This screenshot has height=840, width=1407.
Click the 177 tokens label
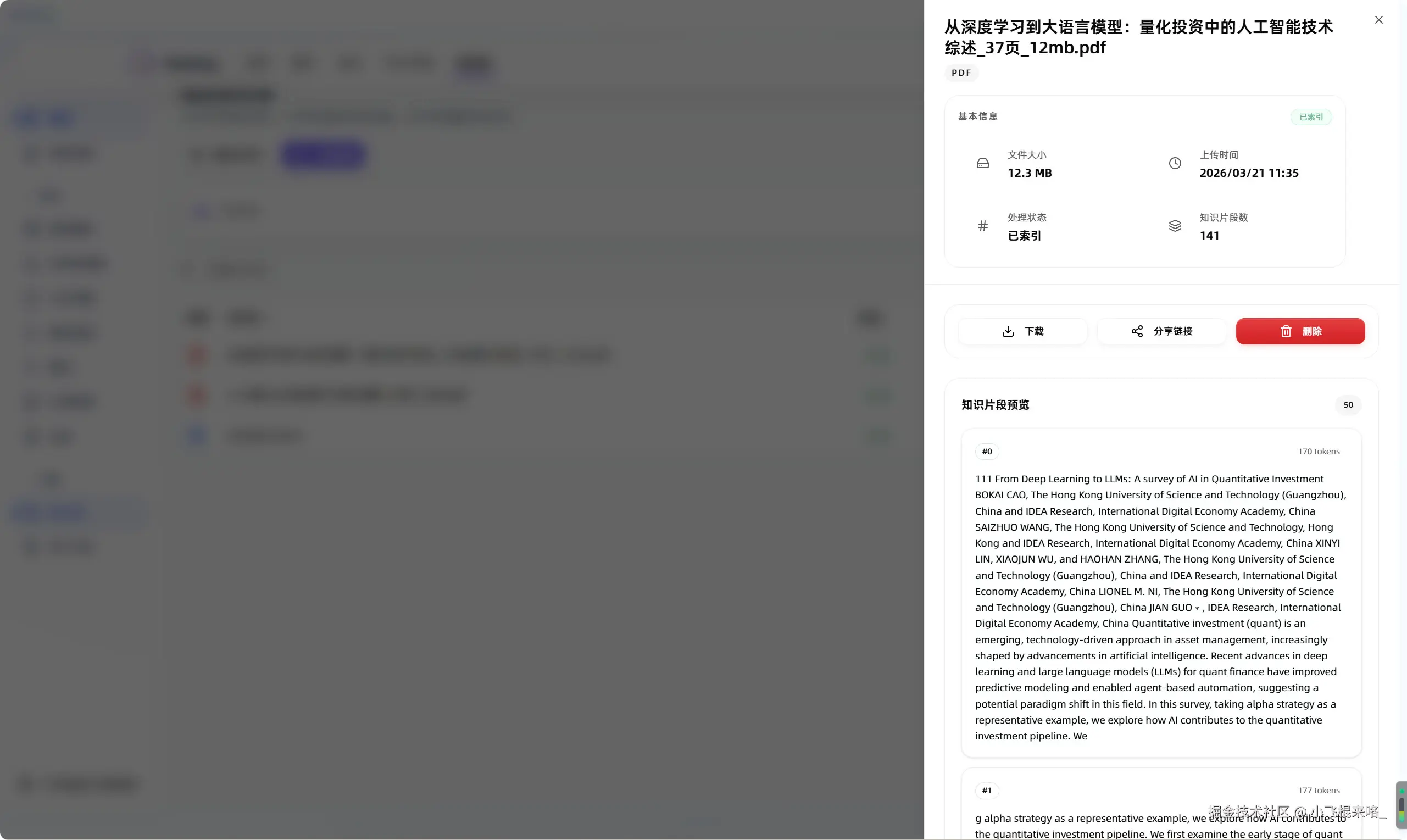[x=1318, y=790]
